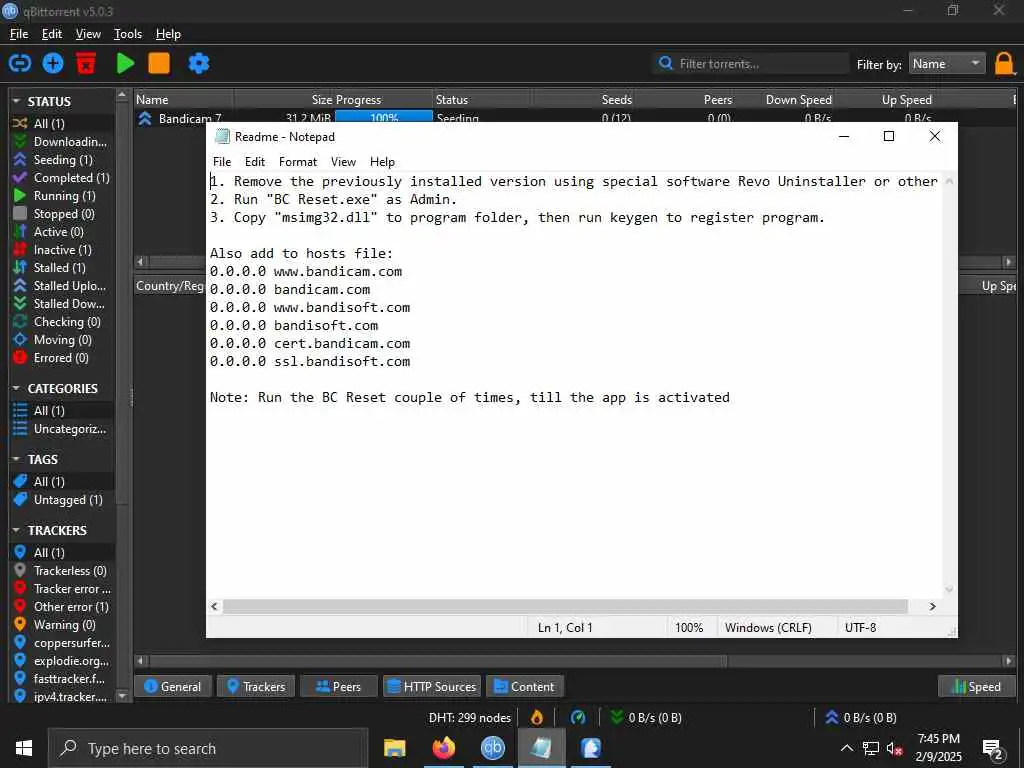Show hidden tray icons chevron
The image size is (1024, 768).
(x=846, y=749)
